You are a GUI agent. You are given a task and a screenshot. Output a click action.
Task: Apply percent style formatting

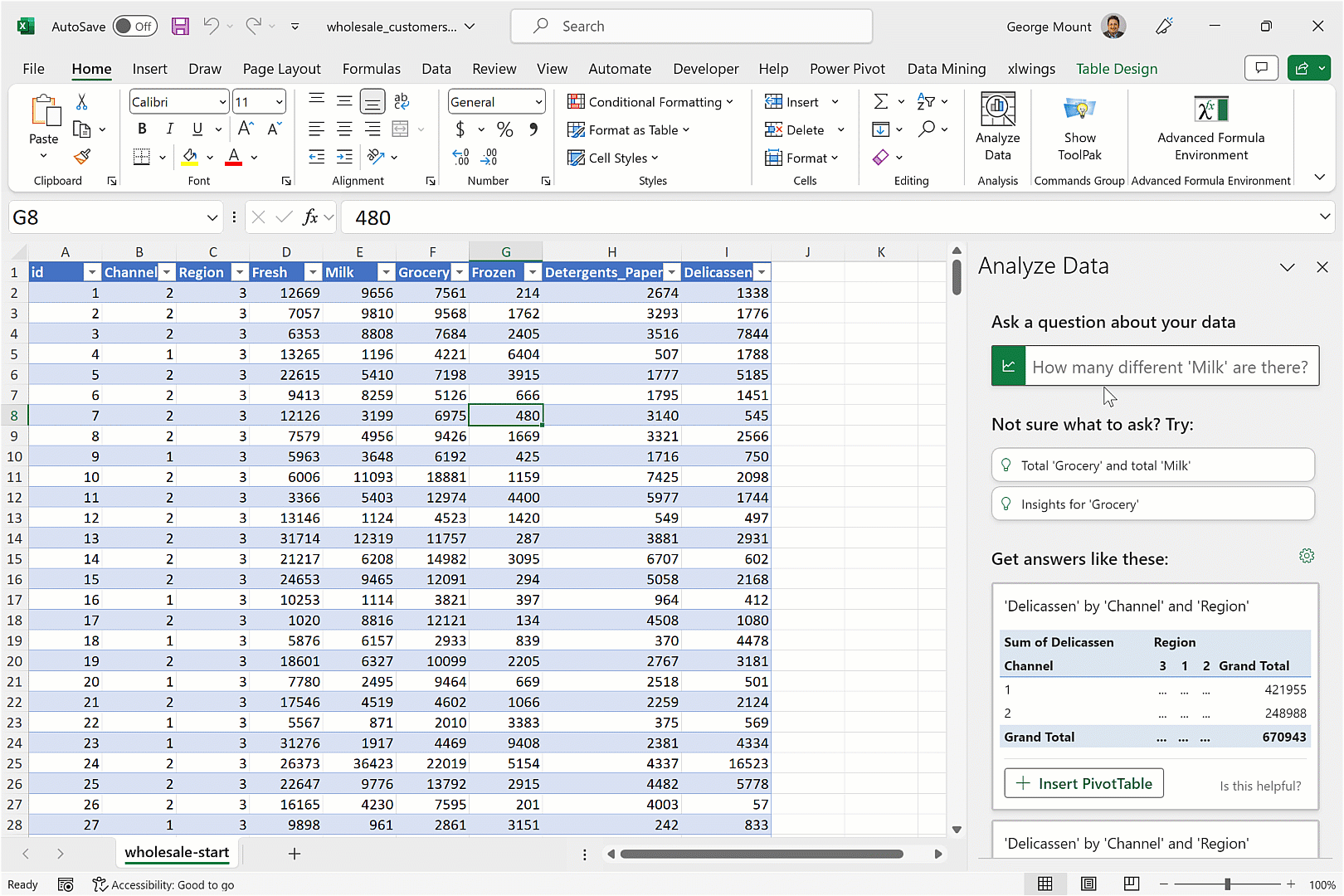(x=504, y=129)
